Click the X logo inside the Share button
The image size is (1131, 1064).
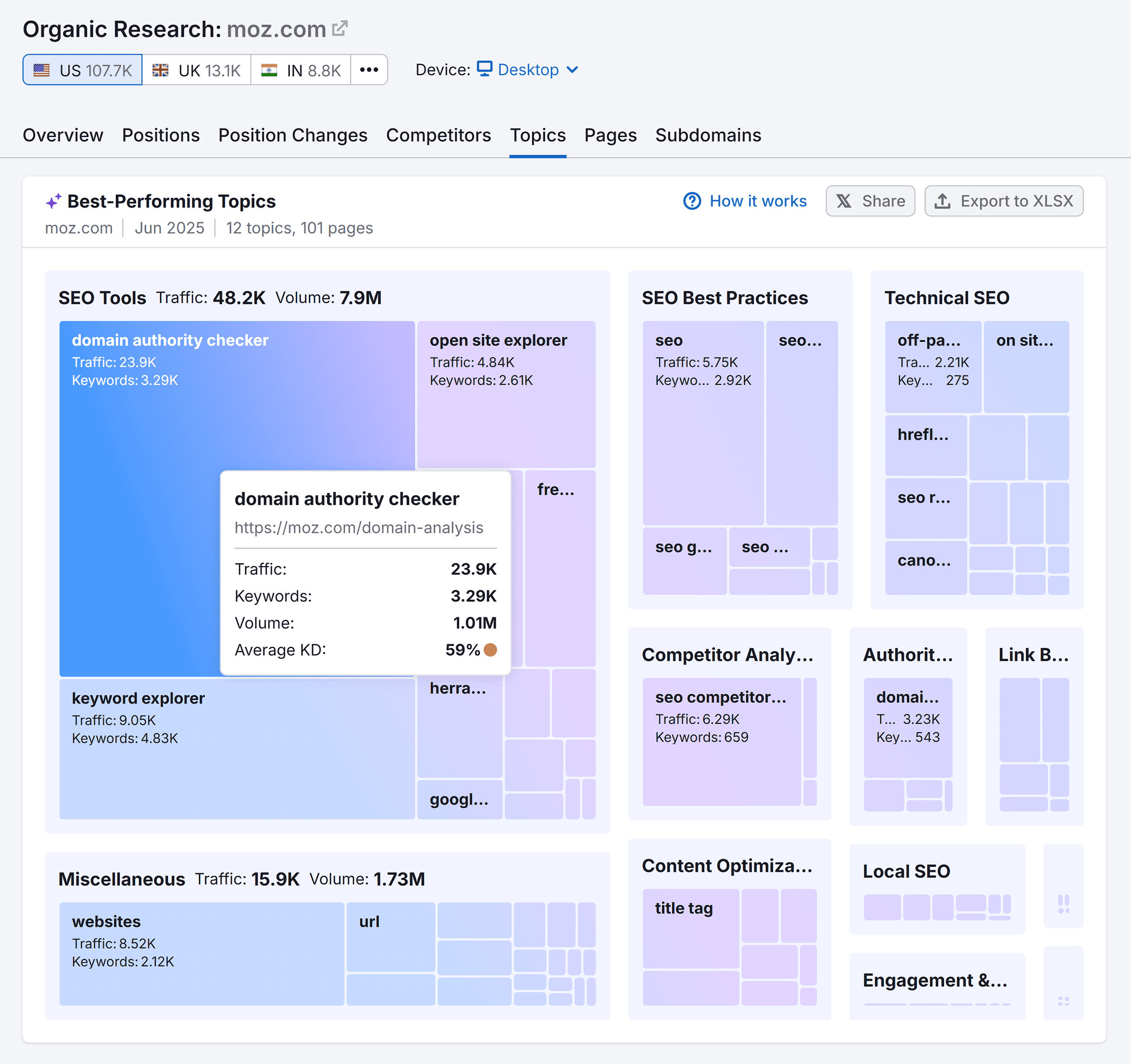(844, 201)
